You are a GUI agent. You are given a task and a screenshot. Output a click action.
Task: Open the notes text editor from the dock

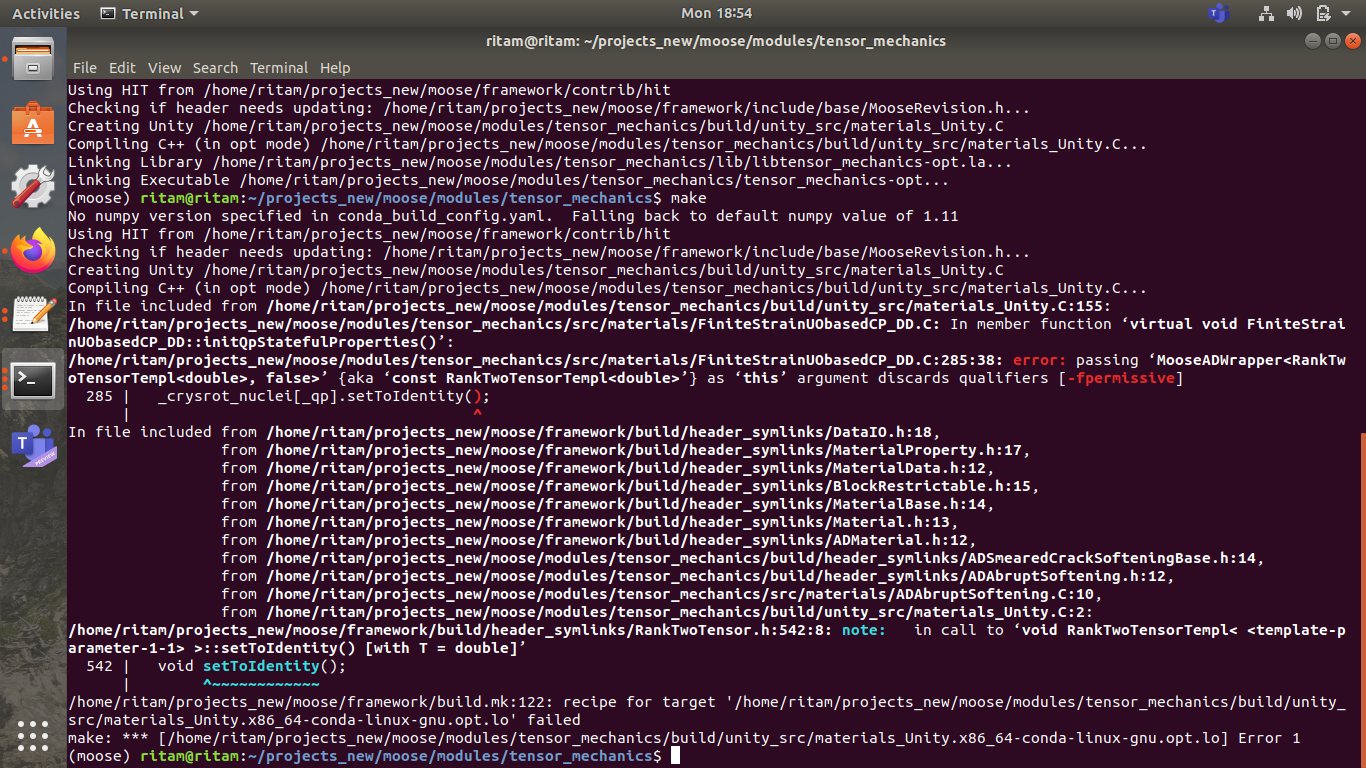(x=32, y=315)
